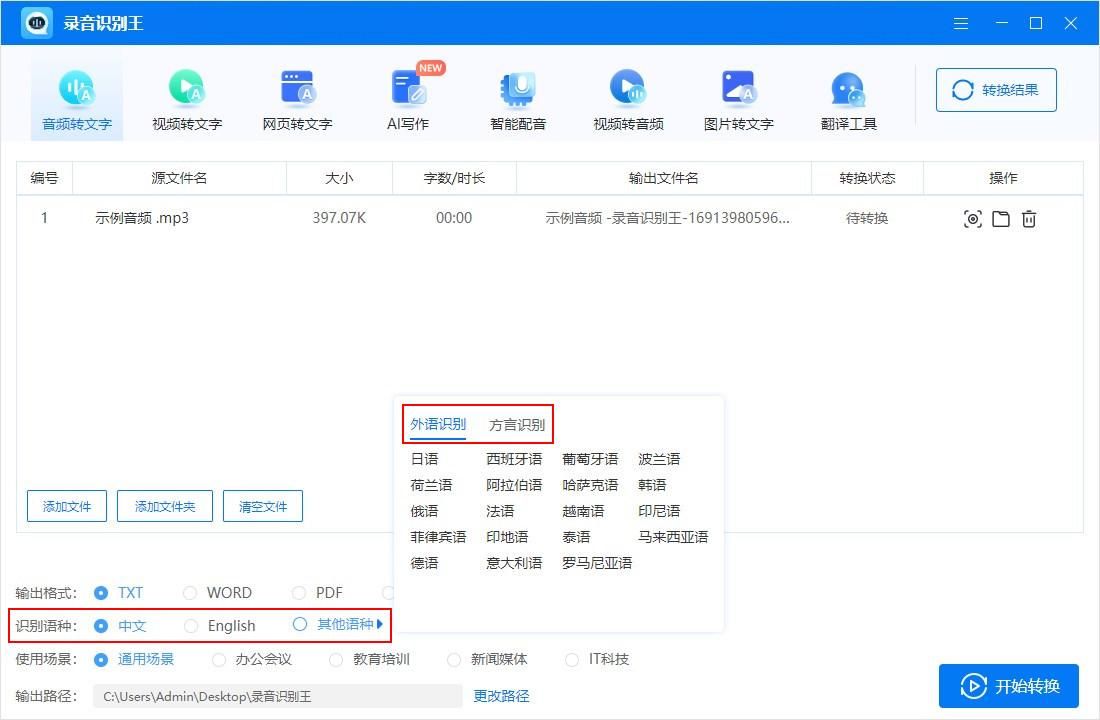Choose 荷兰语 from language list

(x=431, y=485)
